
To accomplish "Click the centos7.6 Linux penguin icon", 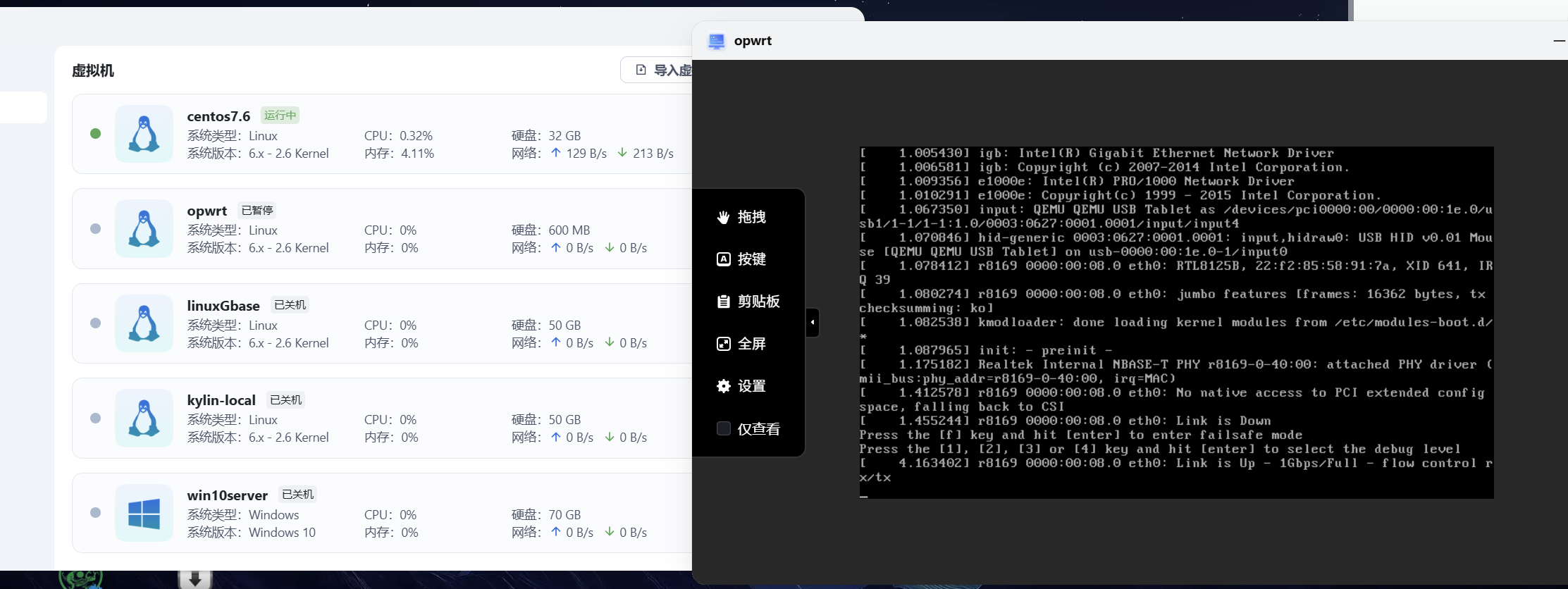I will [x=144, y=134].
